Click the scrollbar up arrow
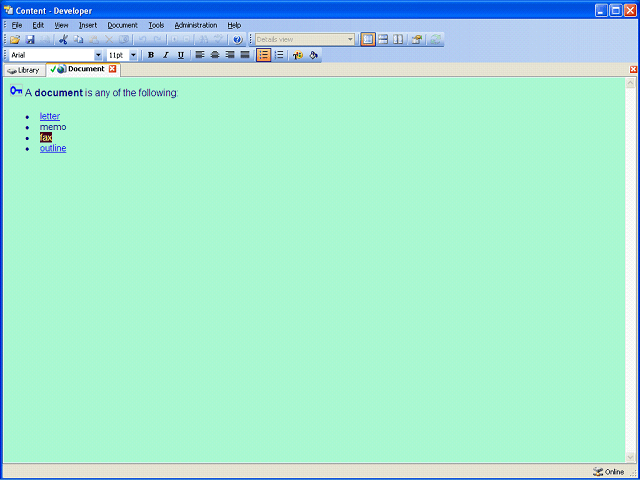 (x=630, y=83)
